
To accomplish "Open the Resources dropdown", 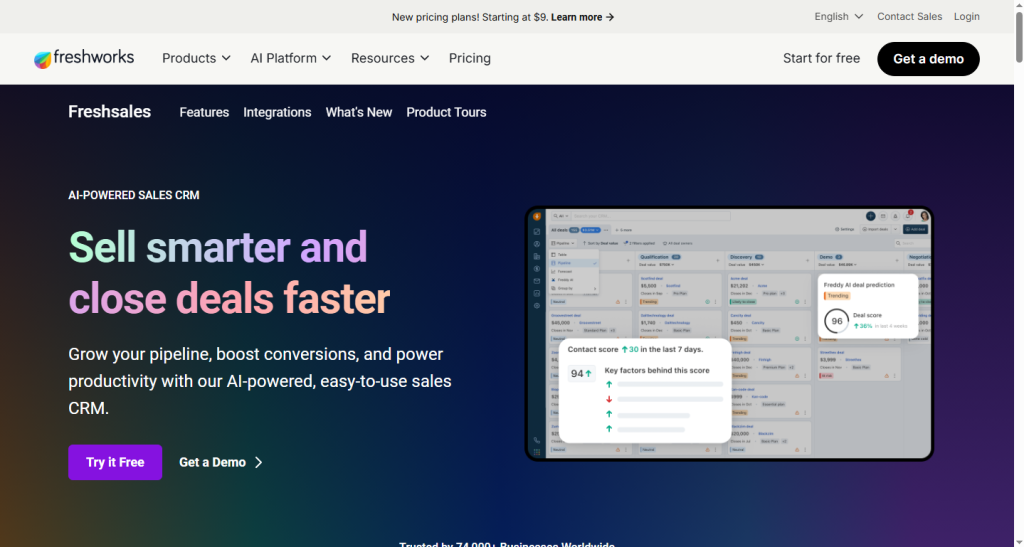I will 390,58.
